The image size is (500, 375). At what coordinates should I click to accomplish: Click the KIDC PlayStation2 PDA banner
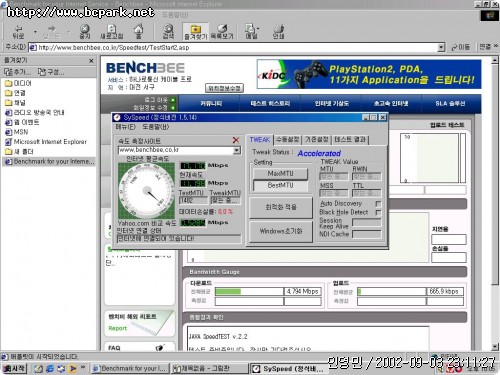369,74
